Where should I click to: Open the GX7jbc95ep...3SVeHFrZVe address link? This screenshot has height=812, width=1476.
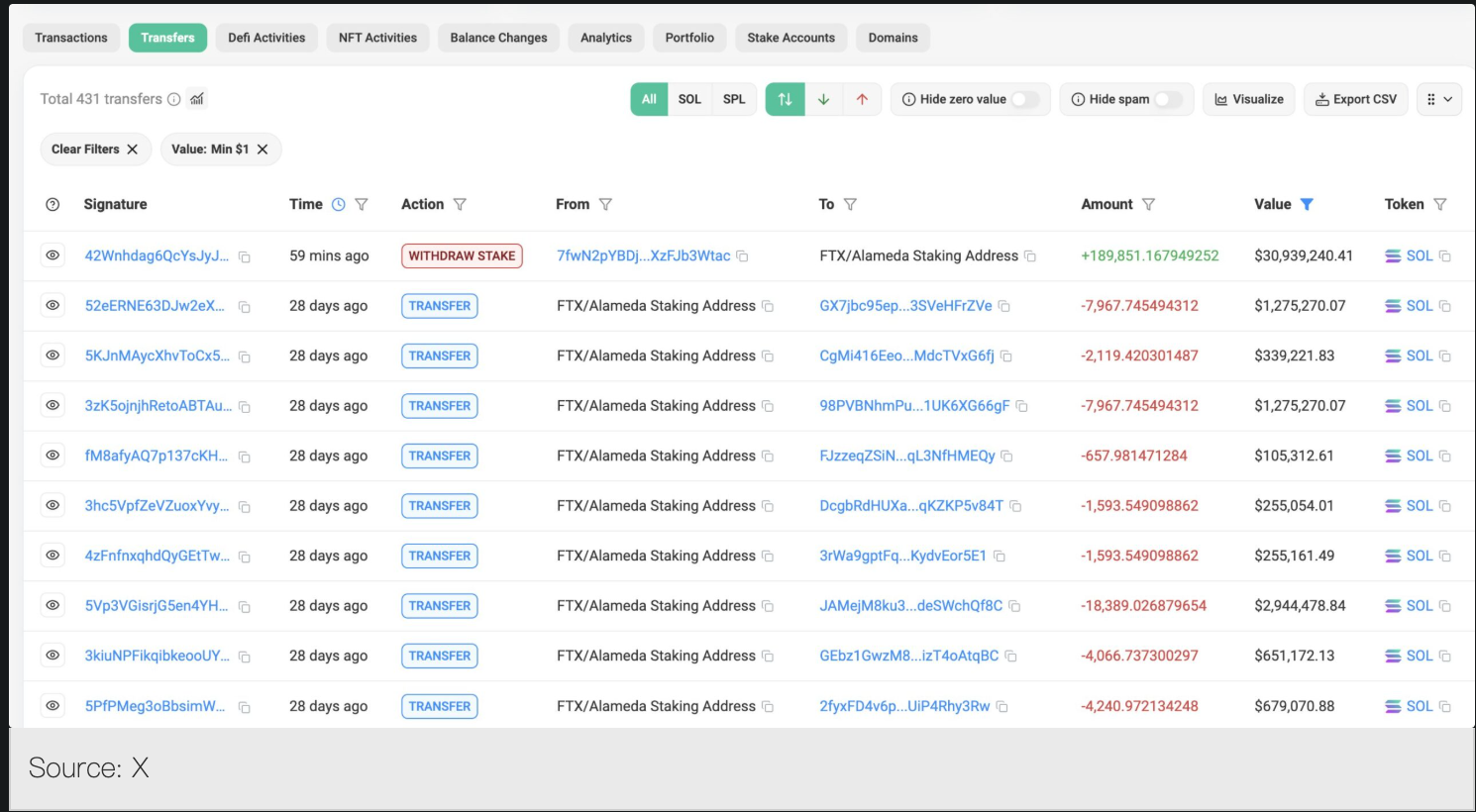[x=905, y=306]
